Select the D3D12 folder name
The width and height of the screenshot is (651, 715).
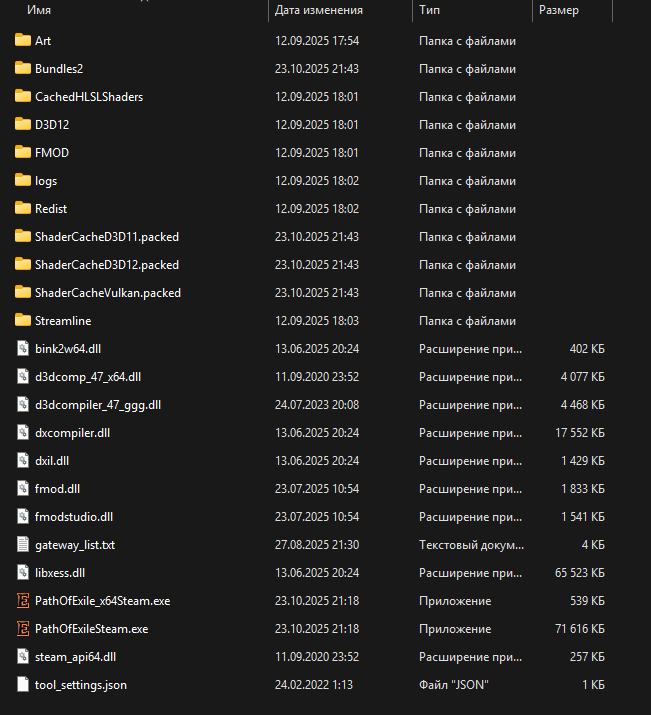pos(52,124)
